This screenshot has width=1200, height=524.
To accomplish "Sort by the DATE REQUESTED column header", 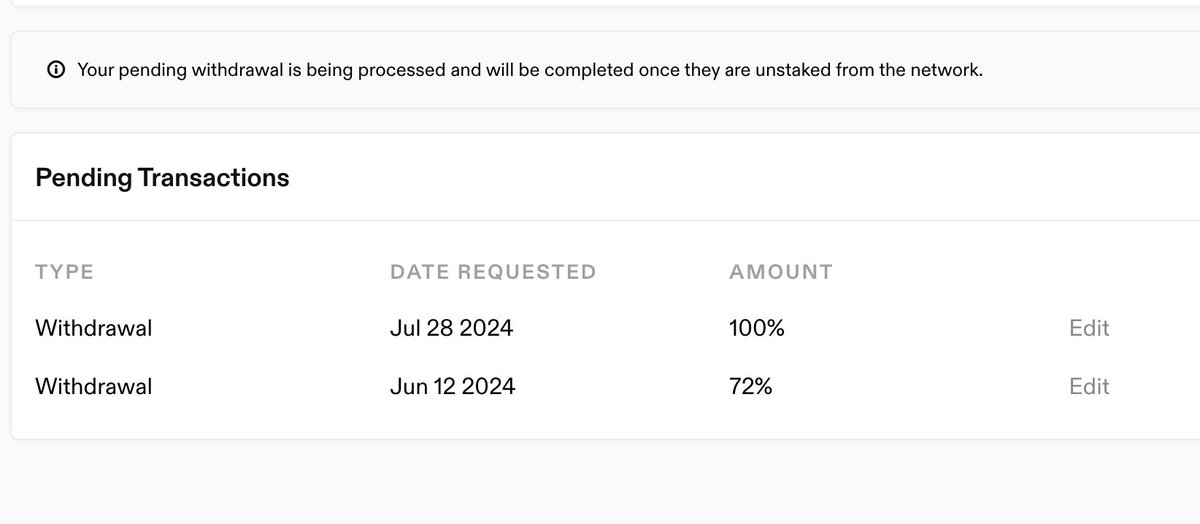I will coord(493,272).
